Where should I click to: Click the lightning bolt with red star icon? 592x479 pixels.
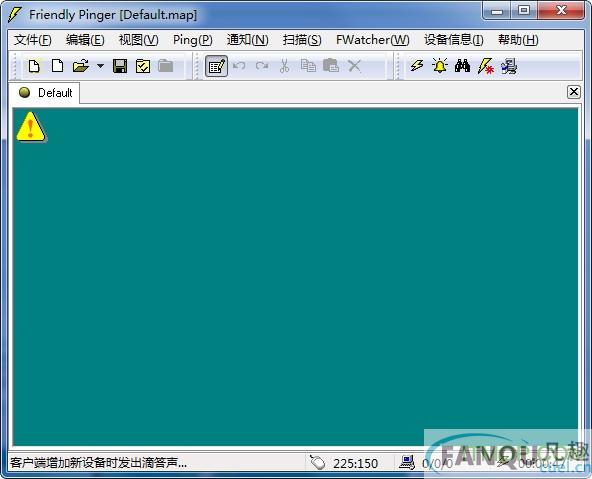(x=486, y=66)
